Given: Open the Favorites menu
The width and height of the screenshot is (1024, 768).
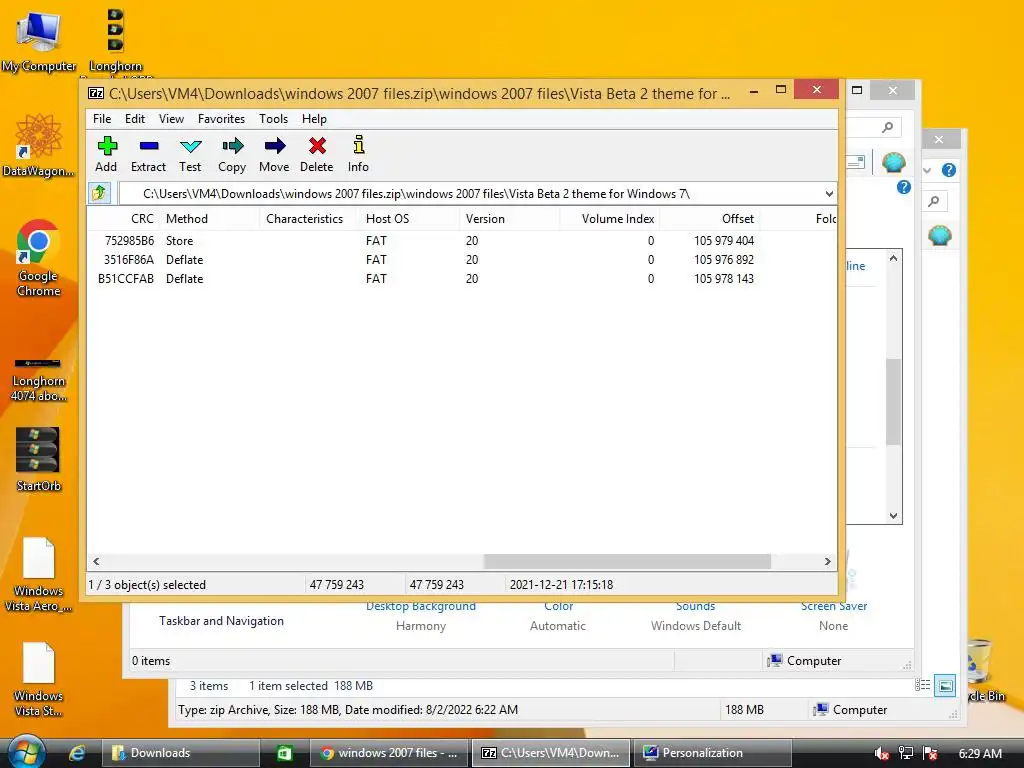Looking at the screenshot, I should point(221,119).
